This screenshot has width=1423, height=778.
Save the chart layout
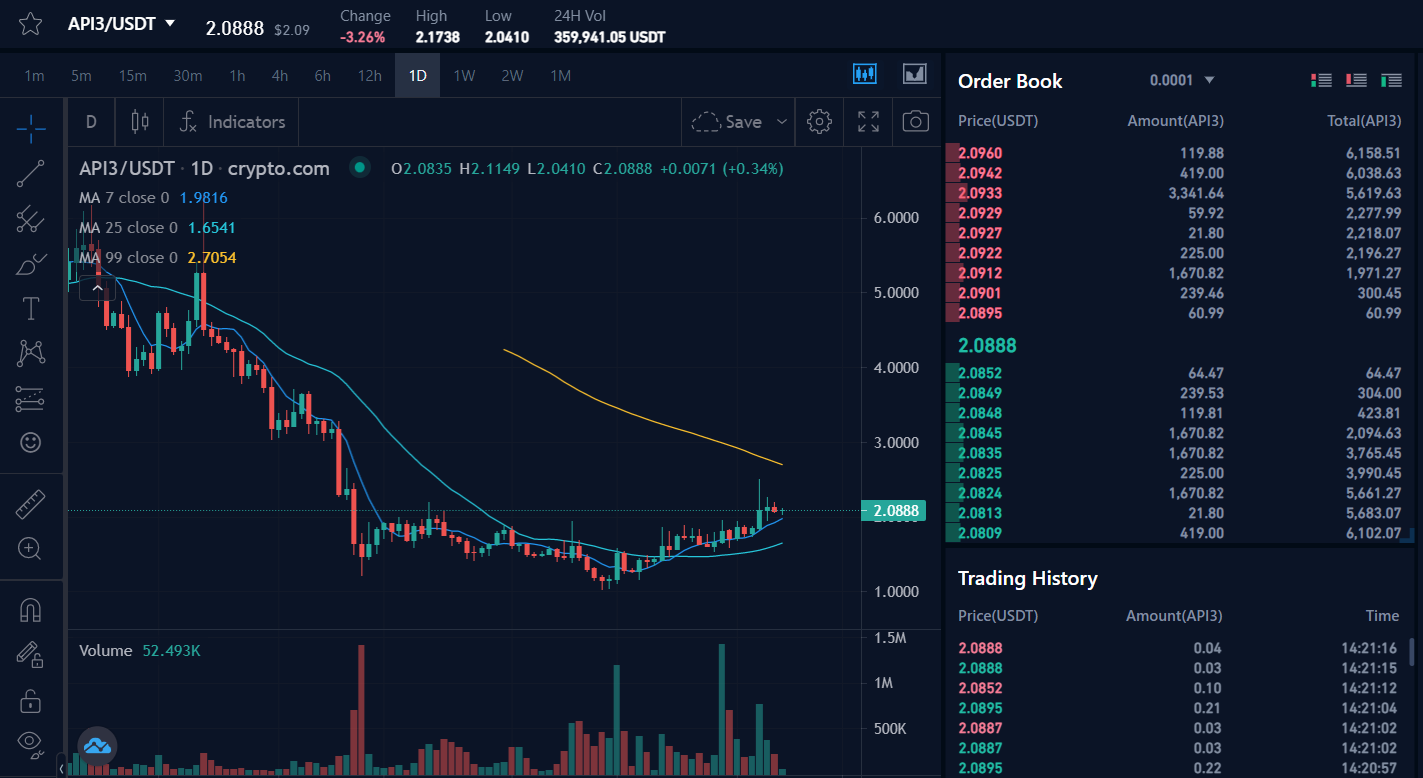[x=727, y=122]
